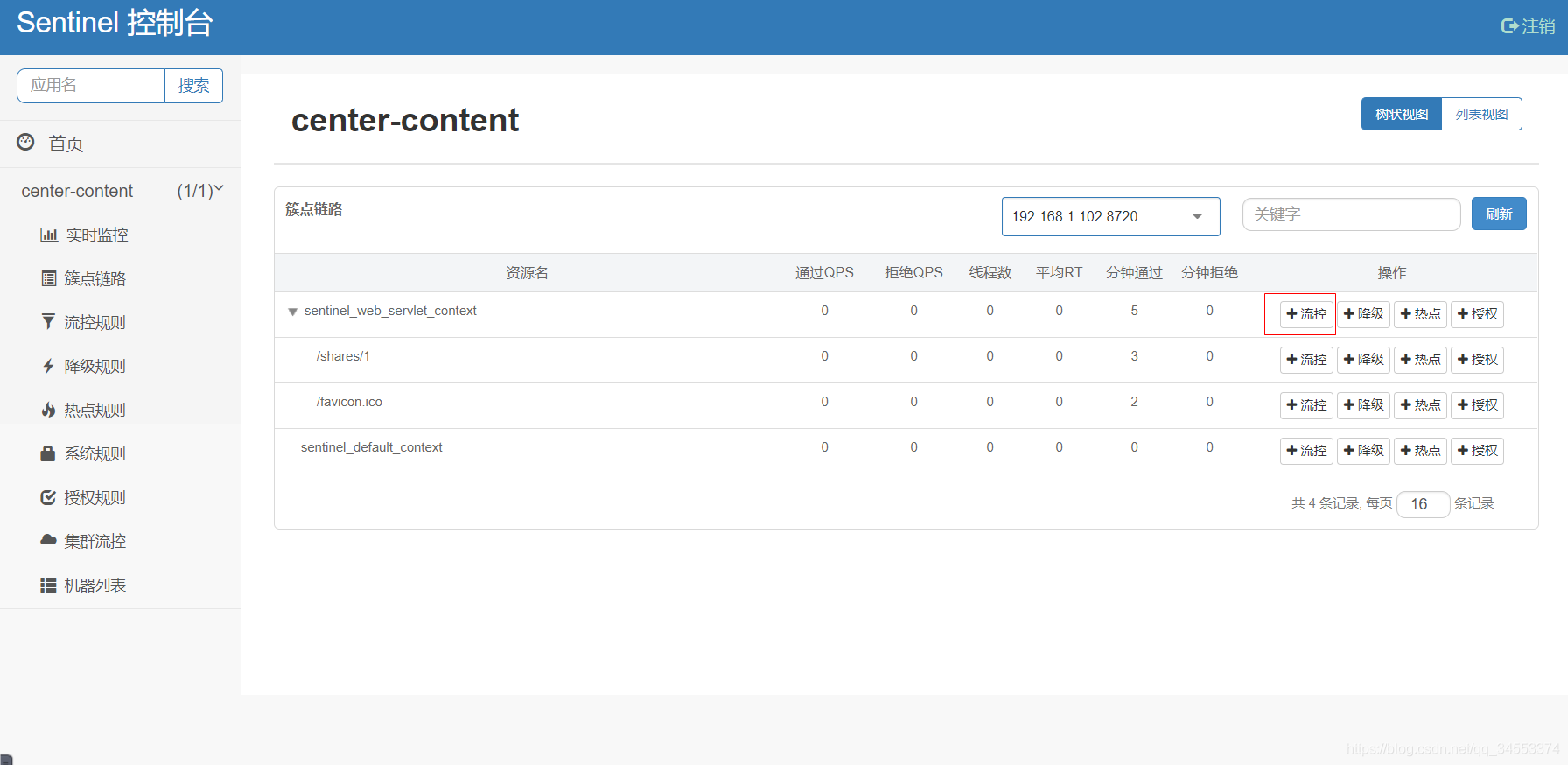Click the 搜索 search button
Image resolution: width=1568 pixels, height=765 pixels.
[x=193, y=86]
